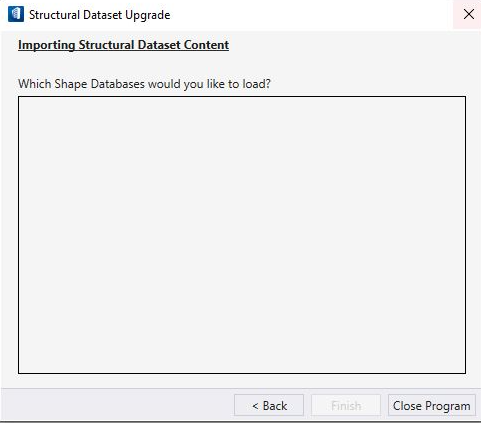Viewport: 481px width, 423px height.
Task: Select the Importing Structural Dataset Content heading
Action: click(x=123, y=45)
